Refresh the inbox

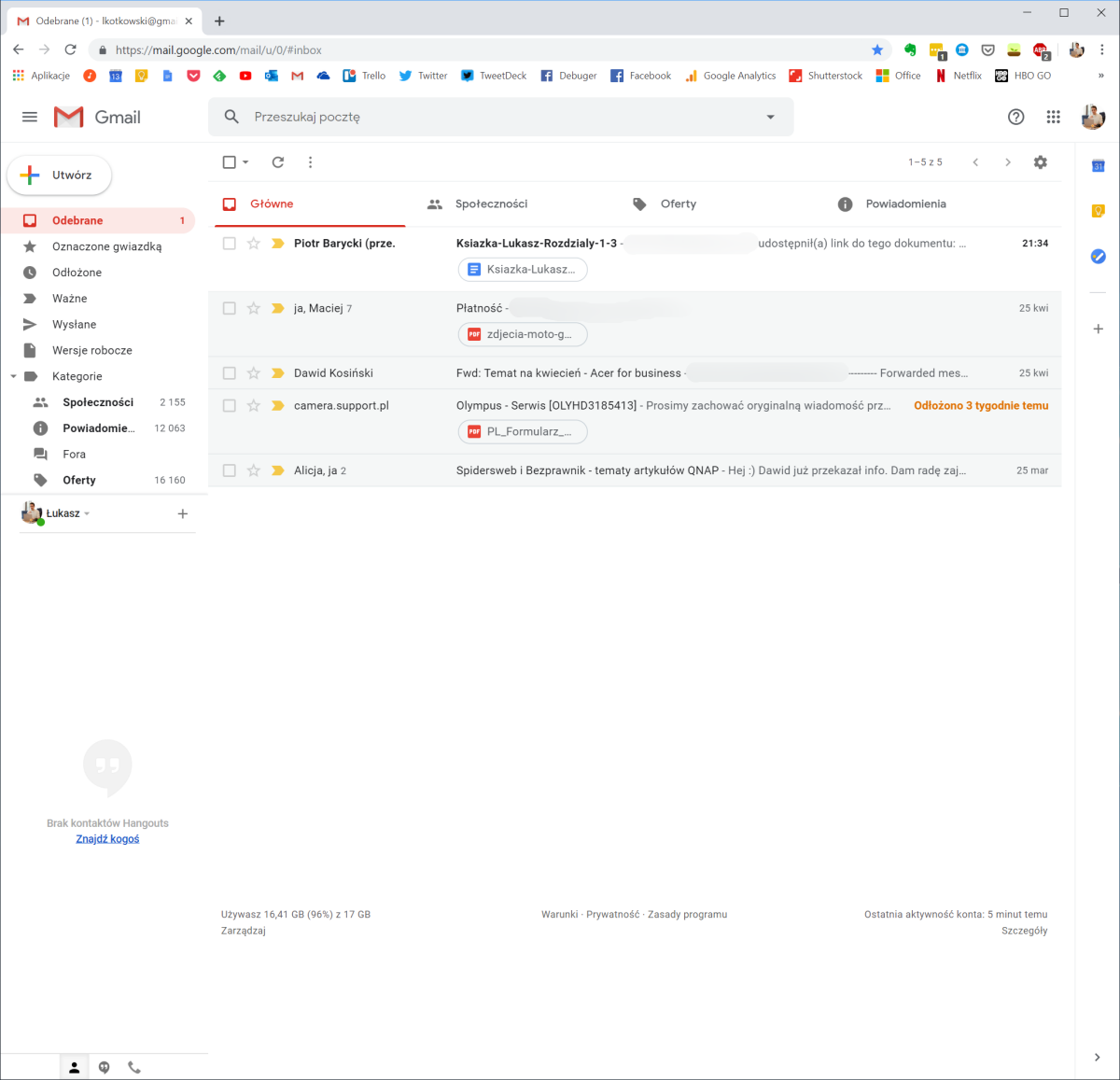277,162
